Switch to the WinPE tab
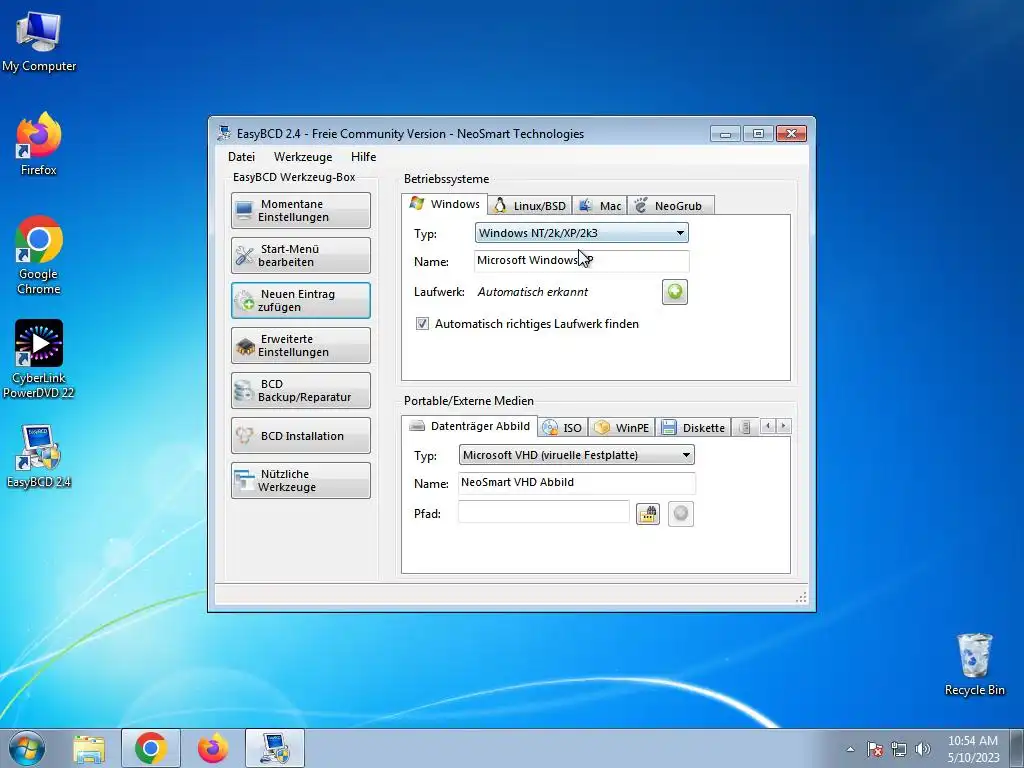 point(622,428)
